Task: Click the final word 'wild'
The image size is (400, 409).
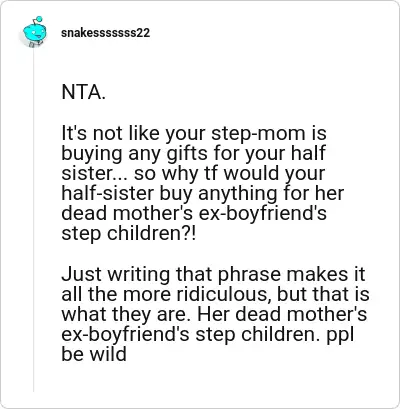Action: tap(108, 354)
